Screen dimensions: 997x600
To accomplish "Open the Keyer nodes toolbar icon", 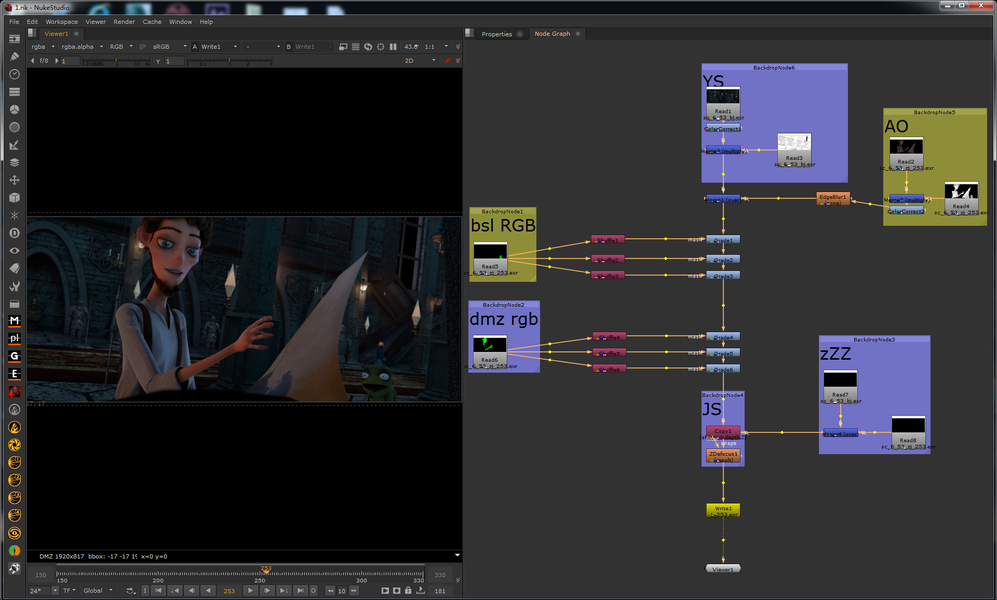I will point(14,145).
